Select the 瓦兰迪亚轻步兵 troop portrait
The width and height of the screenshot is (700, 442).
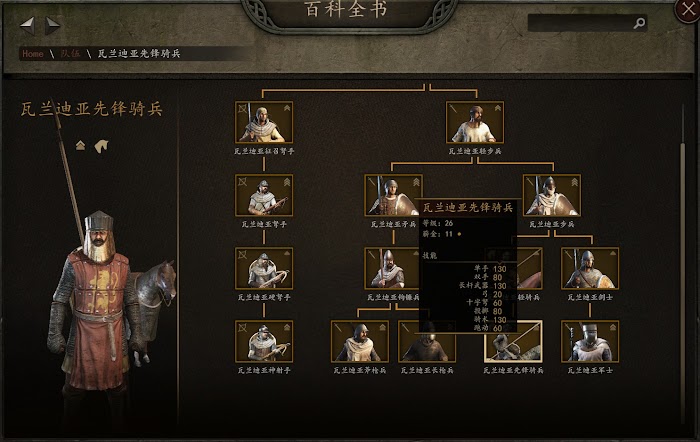coord(475,122)
